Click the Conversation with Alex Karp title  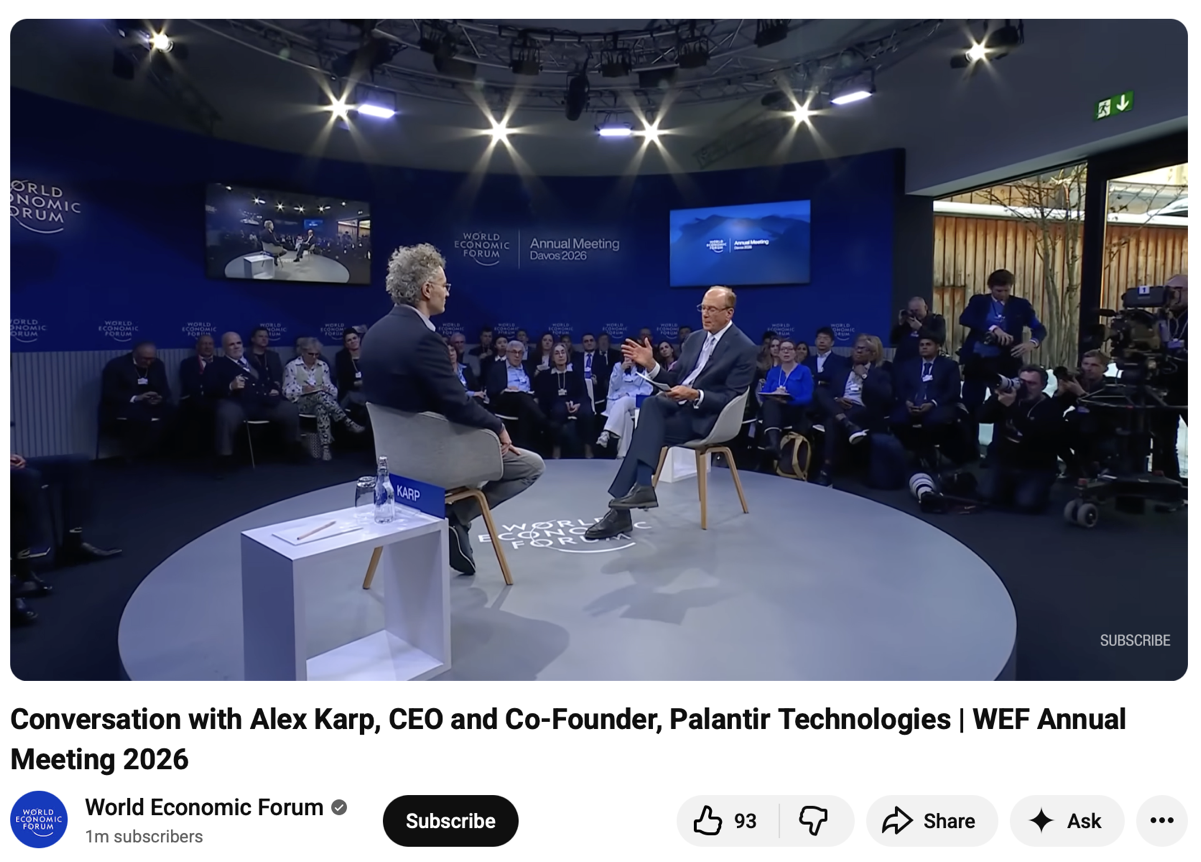click(568, 739)
